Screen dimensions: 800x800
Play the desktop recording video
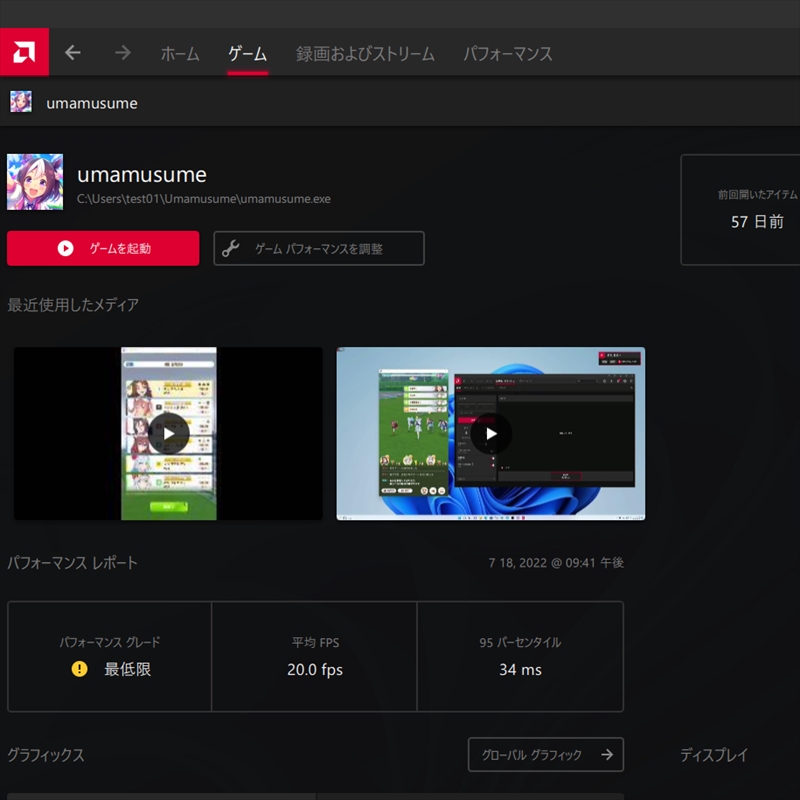(x=491, y=434)
